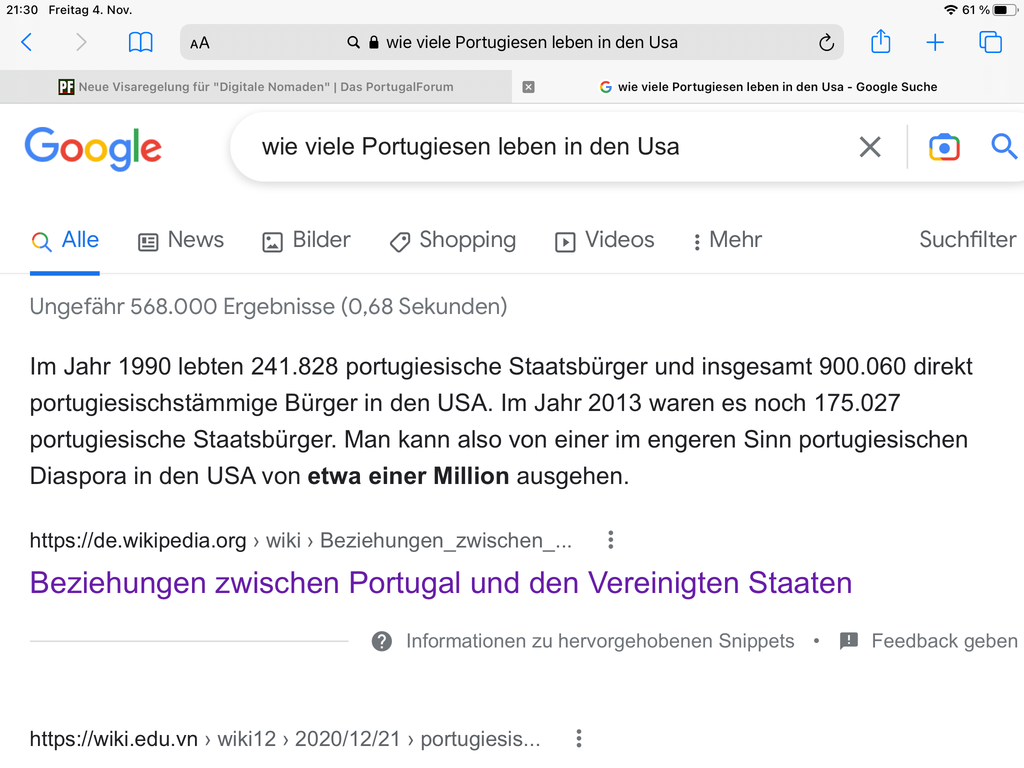
Task: Open the three-dot options for the Wikipedia result
Action: pos(611,540)
